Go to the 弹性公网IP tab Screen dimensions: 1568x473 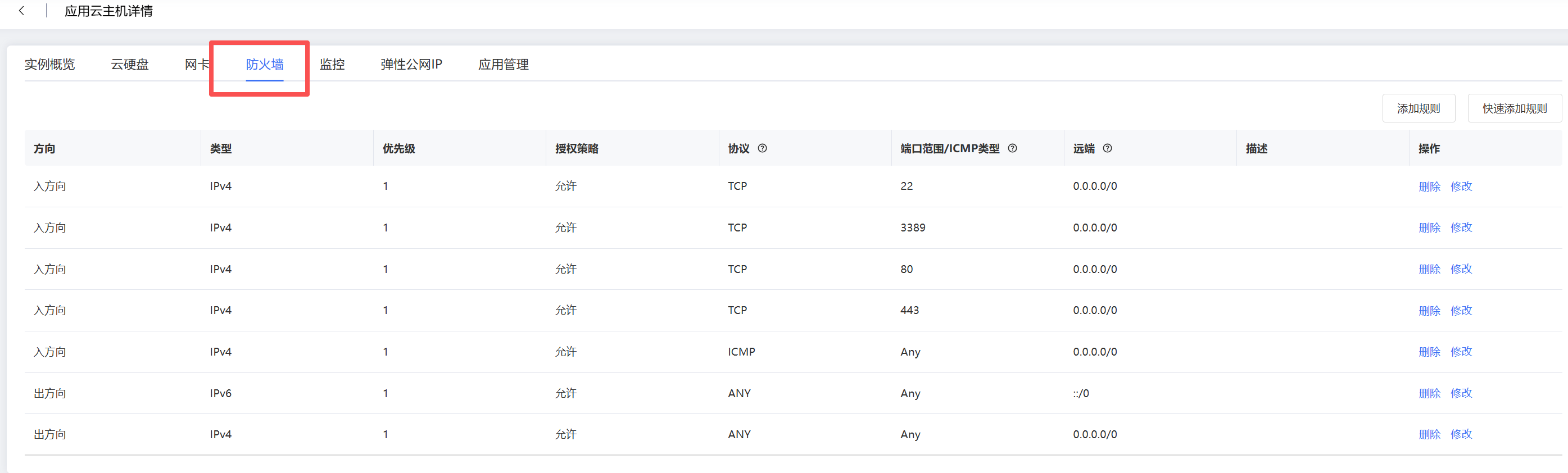point(411,65)
